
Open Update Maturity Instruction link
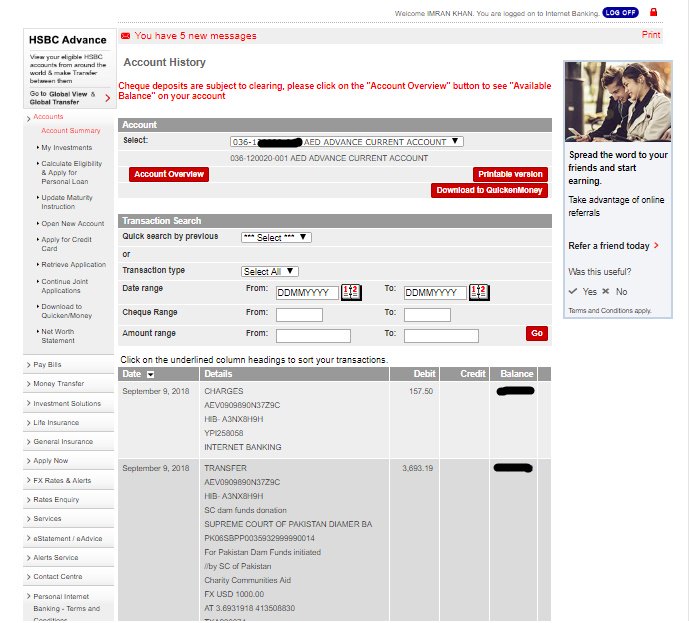tap(67, 202)
